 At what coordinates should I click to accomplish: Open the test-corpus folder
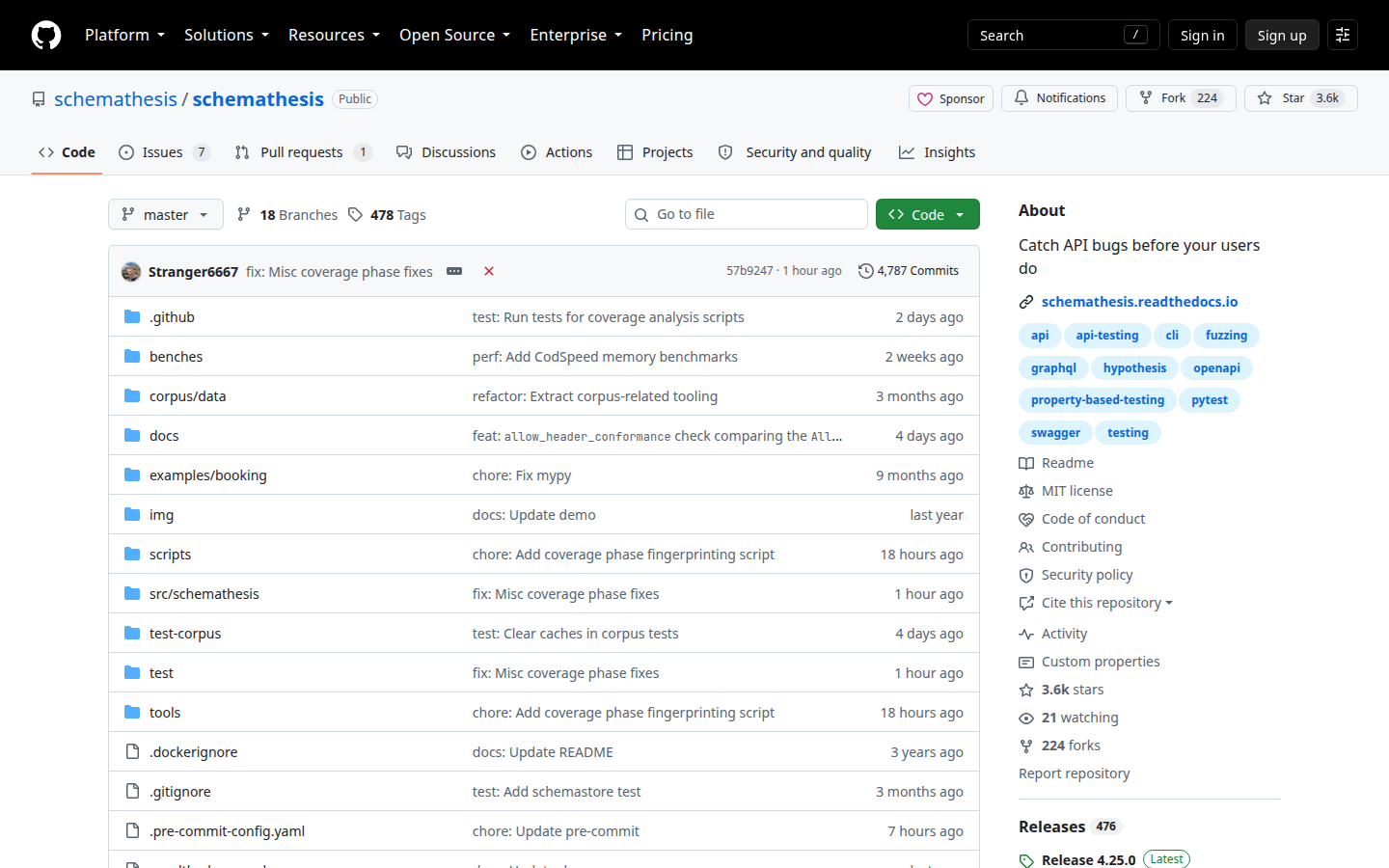point(185,634)
